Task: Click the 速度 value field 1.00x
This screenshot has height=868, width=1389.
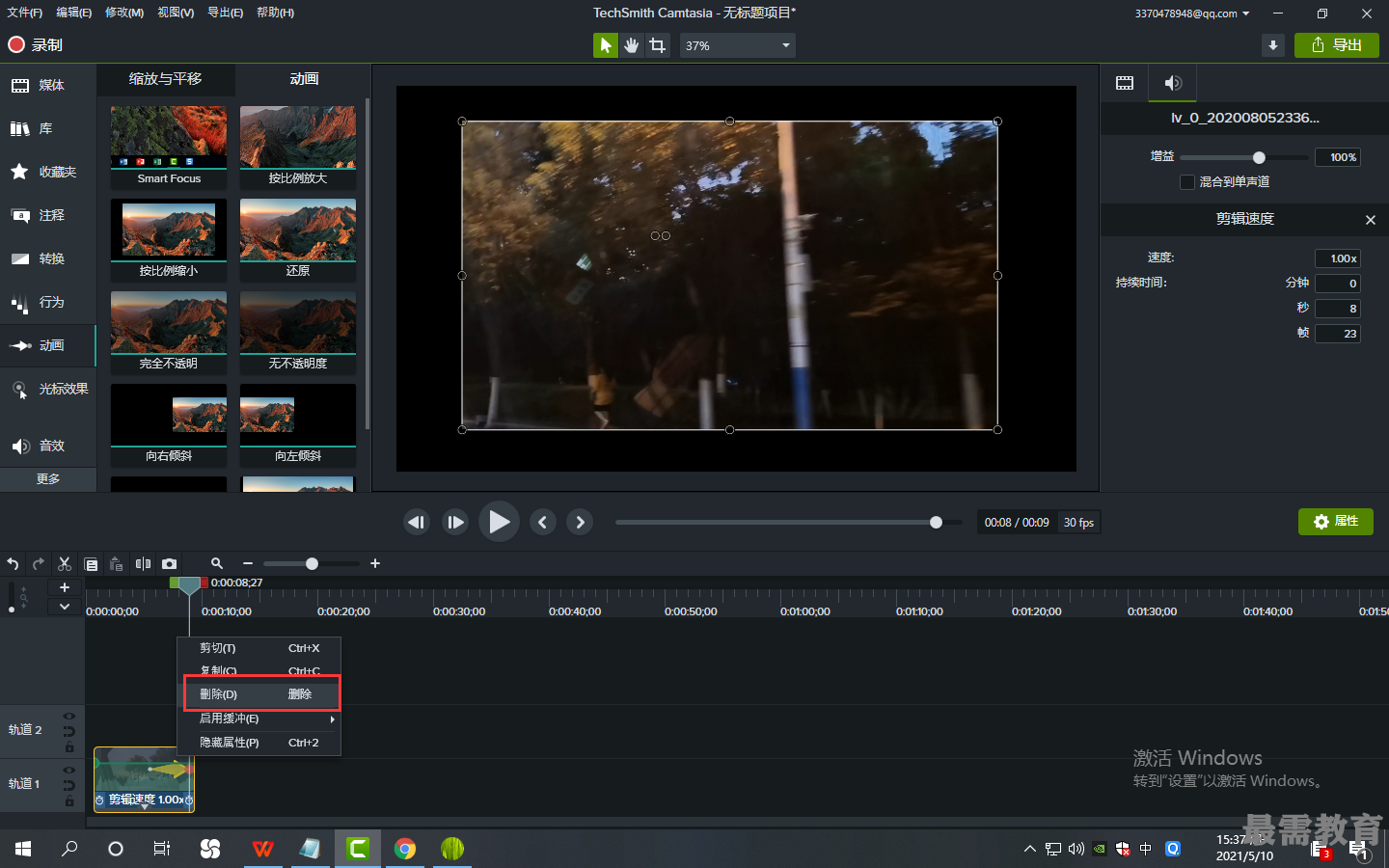Action: pos(1338,258)
